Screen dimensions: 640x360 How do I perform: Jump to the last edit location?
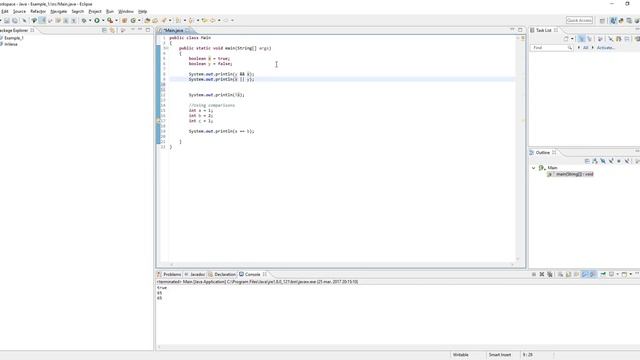204,20
